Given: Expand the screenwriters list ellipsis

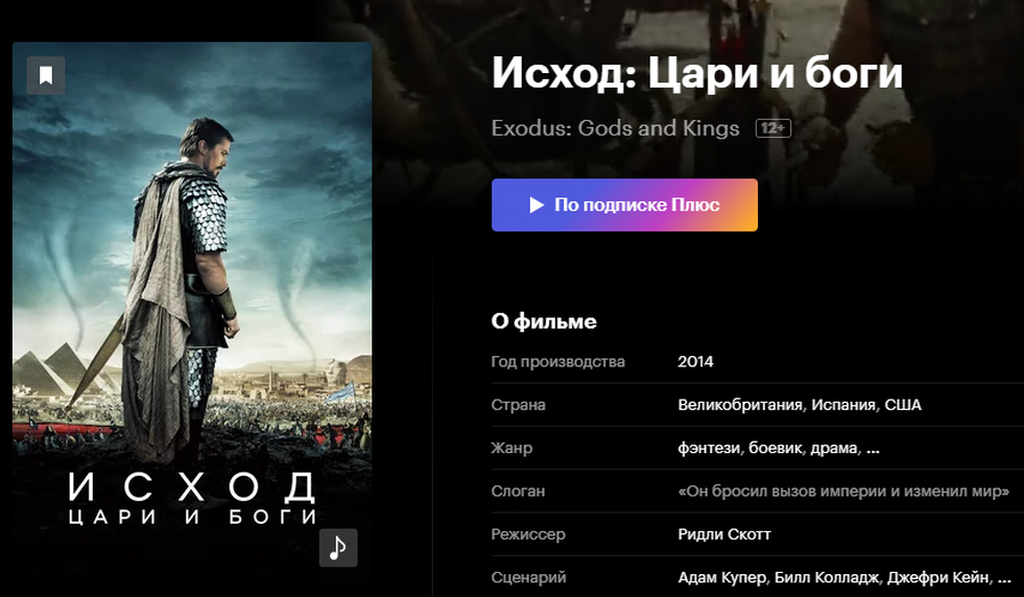Looking at the screenshot, I should [x=1004, y=579].
